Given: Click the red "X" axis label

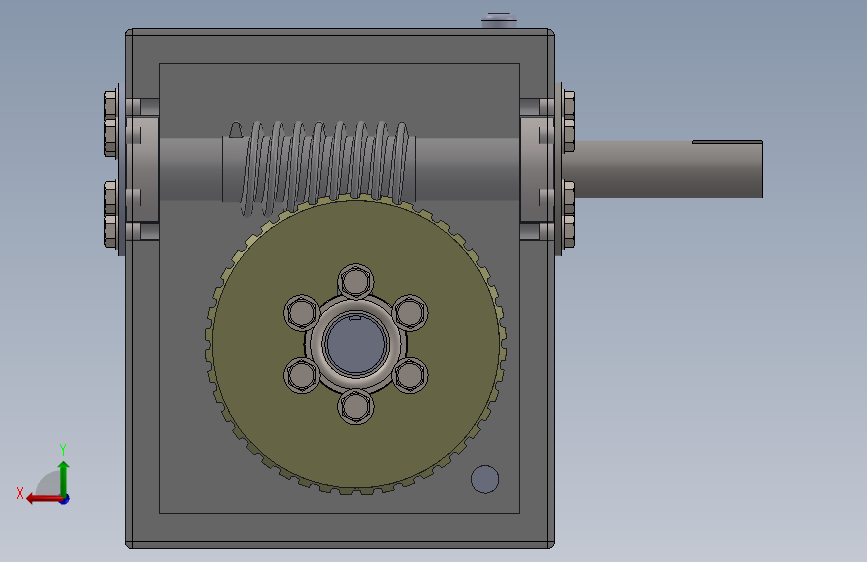Looking at the screenshot, I should click(x=20, y=493).
